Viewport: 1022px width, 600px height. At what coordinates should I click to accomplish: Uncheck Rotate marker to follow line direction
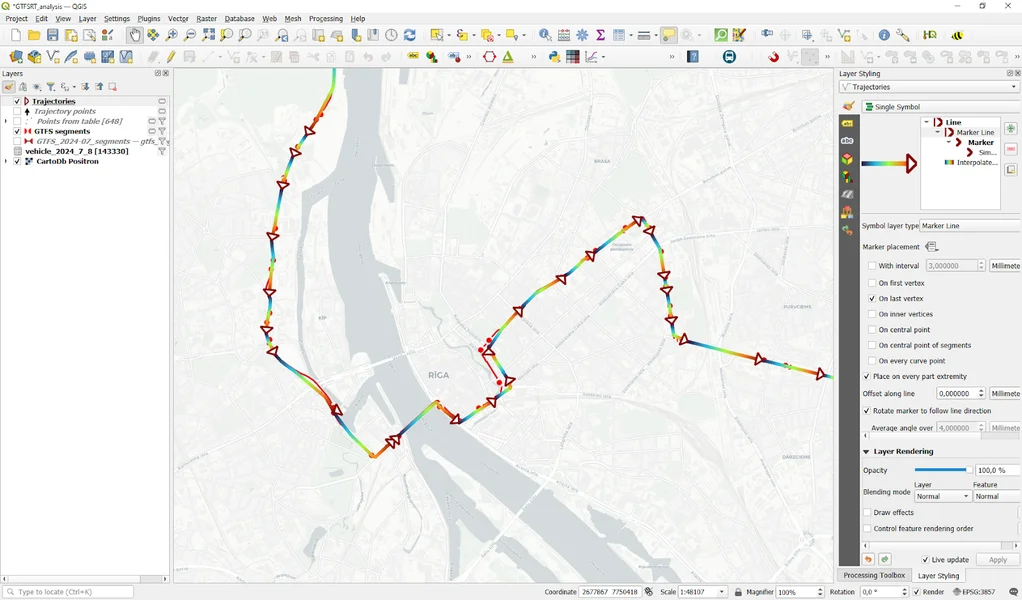867,411
